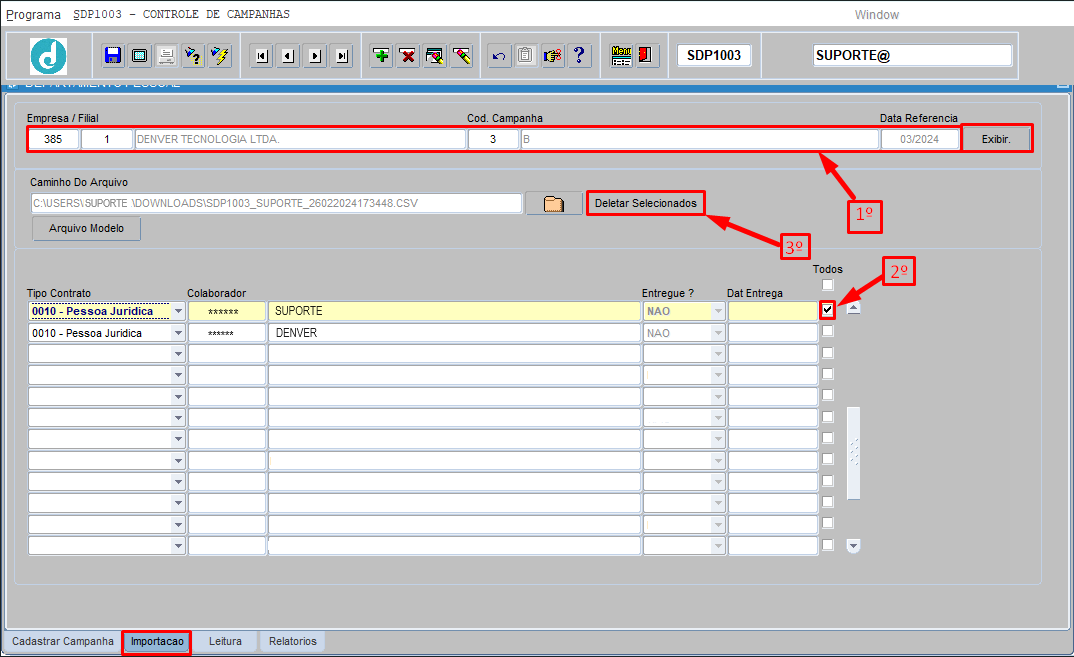The image size is (1074, 657).
Task: Click the pointing hand list-of-values icon
Action: pos(553,55)
